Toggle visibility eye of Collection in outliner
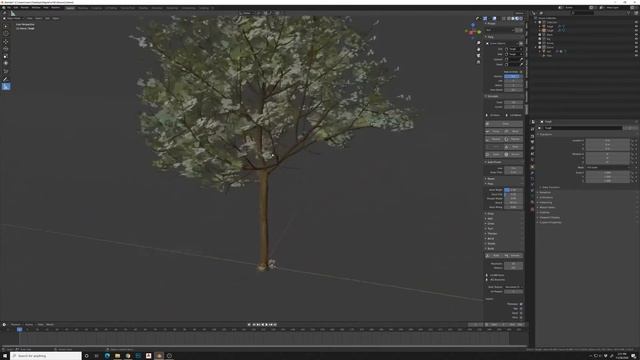Image resolution: width=640 pixels, height=360 pixels. pyautogui.click(x=636, y=22)
